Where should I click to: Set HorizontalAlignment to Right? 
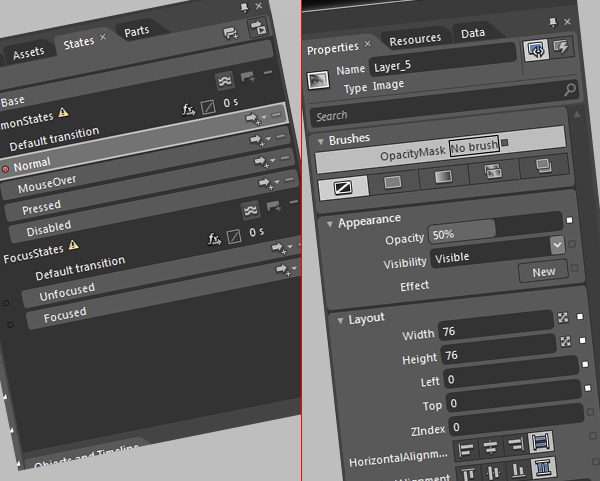(x=515, y=444)
